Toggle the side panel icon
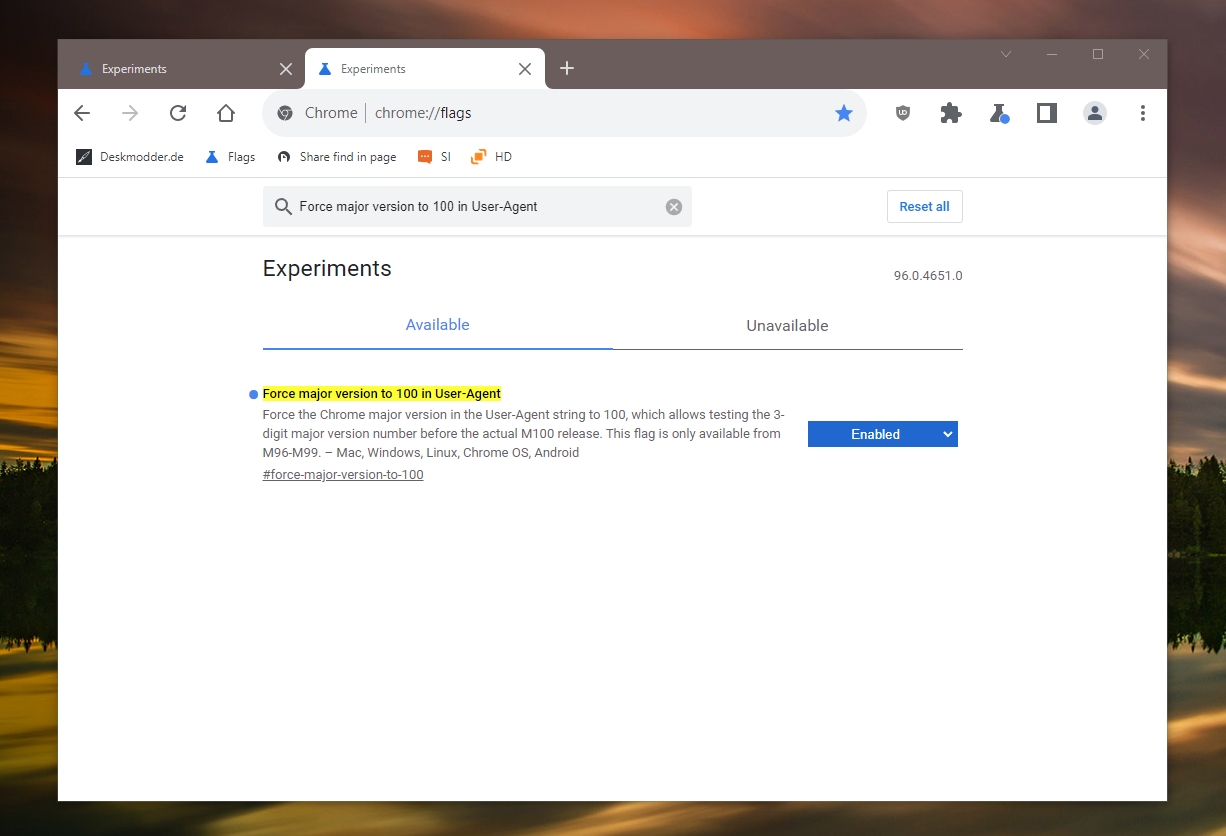This screenshot has width=1226, height=836. [x=1047, y=113]
